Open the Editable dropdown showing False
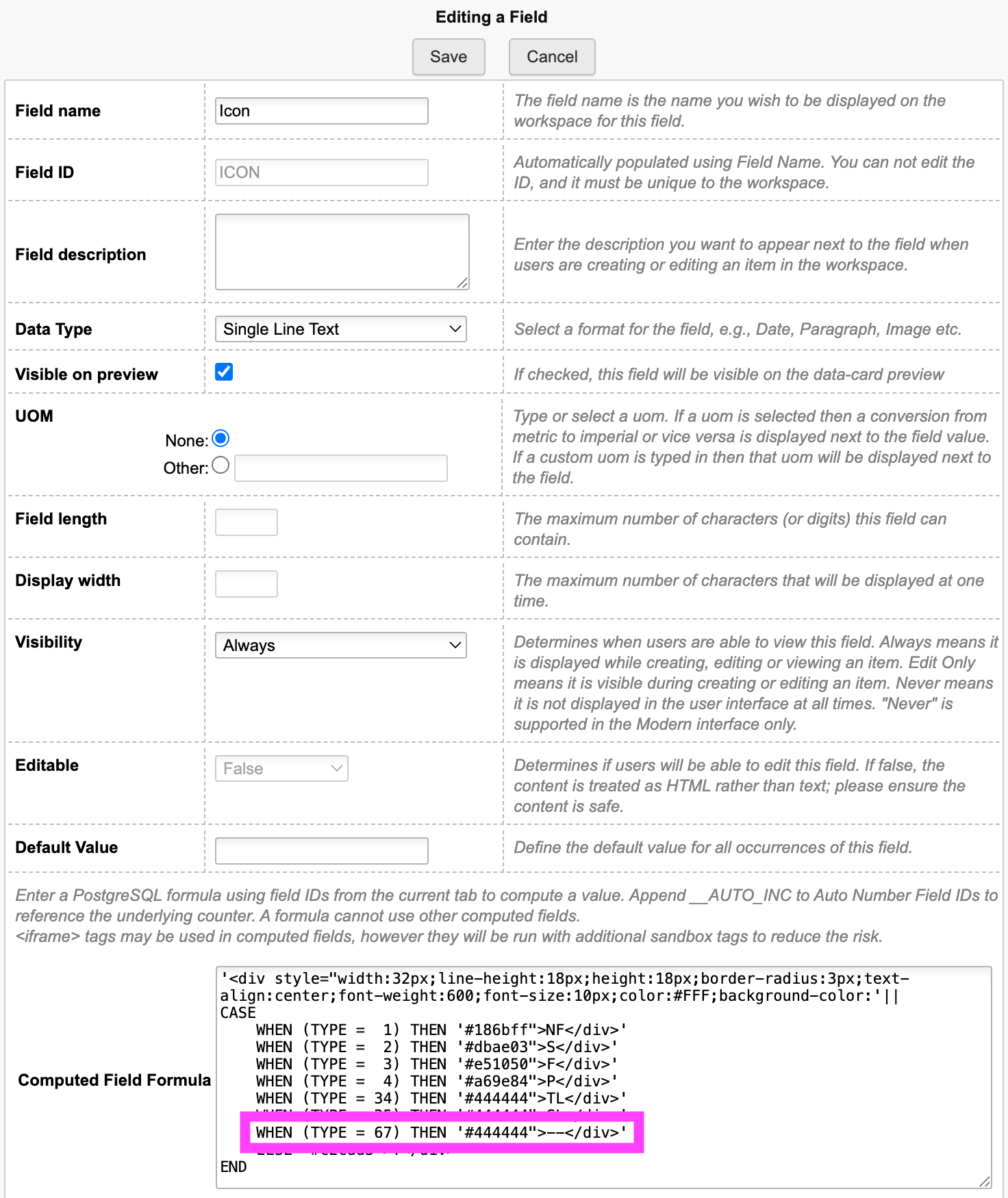The width and height of the screenshot is (1008, 1198). tap(281, 769)
